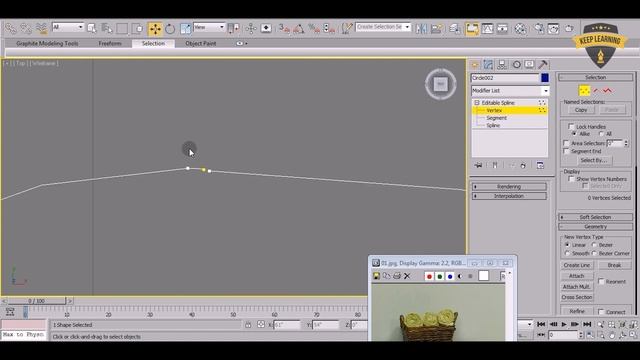Choose the Bezier Corner vertex type radio
This screenshot has width=640, height=360.
(x=594, y=253)
